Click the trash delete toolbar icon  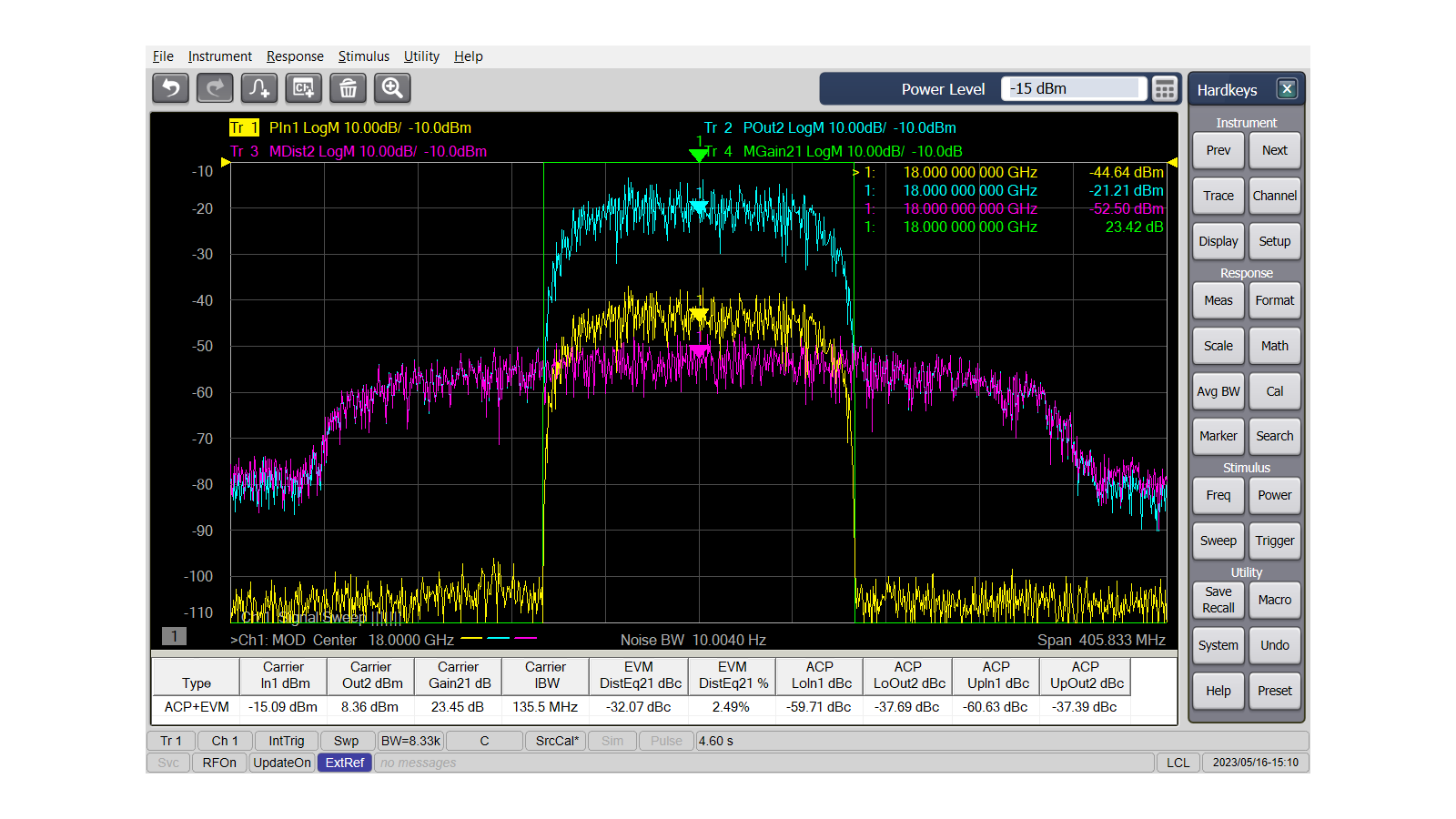[348, 88]
